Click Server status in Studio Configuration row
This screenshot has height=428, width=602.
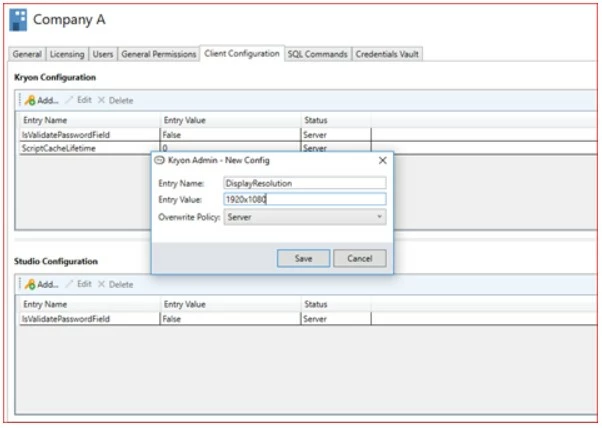tap(315, 319)
